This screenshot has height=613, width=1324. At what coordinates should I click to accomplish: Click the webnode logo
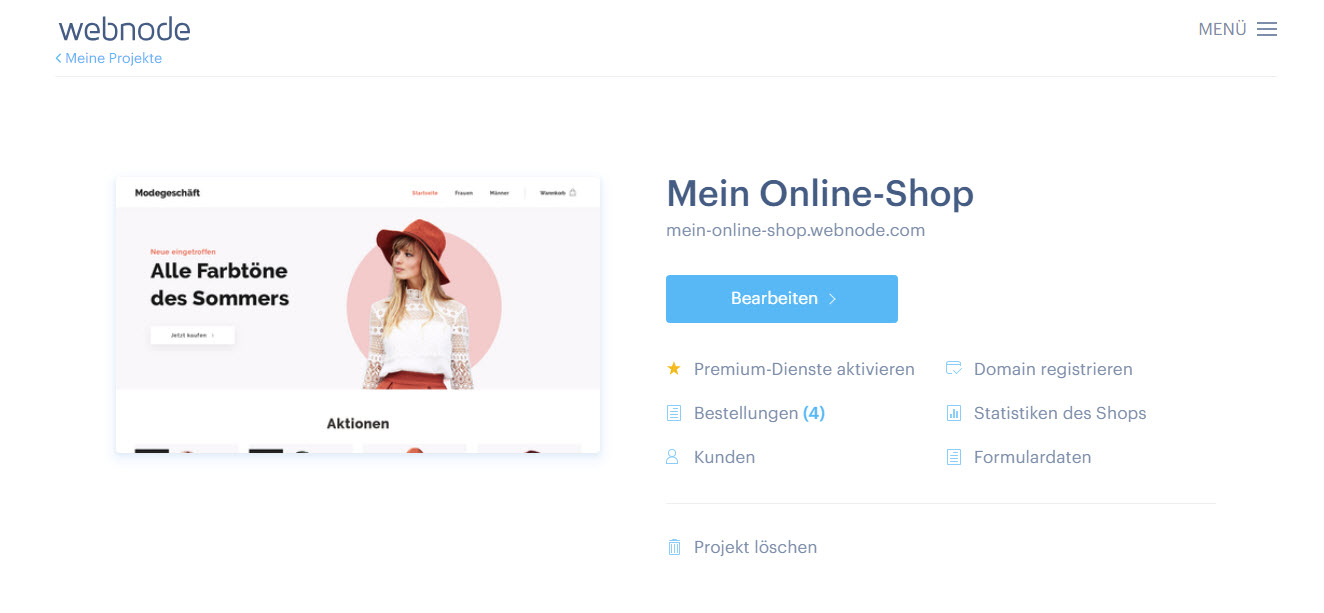click(x=124, y=29)
